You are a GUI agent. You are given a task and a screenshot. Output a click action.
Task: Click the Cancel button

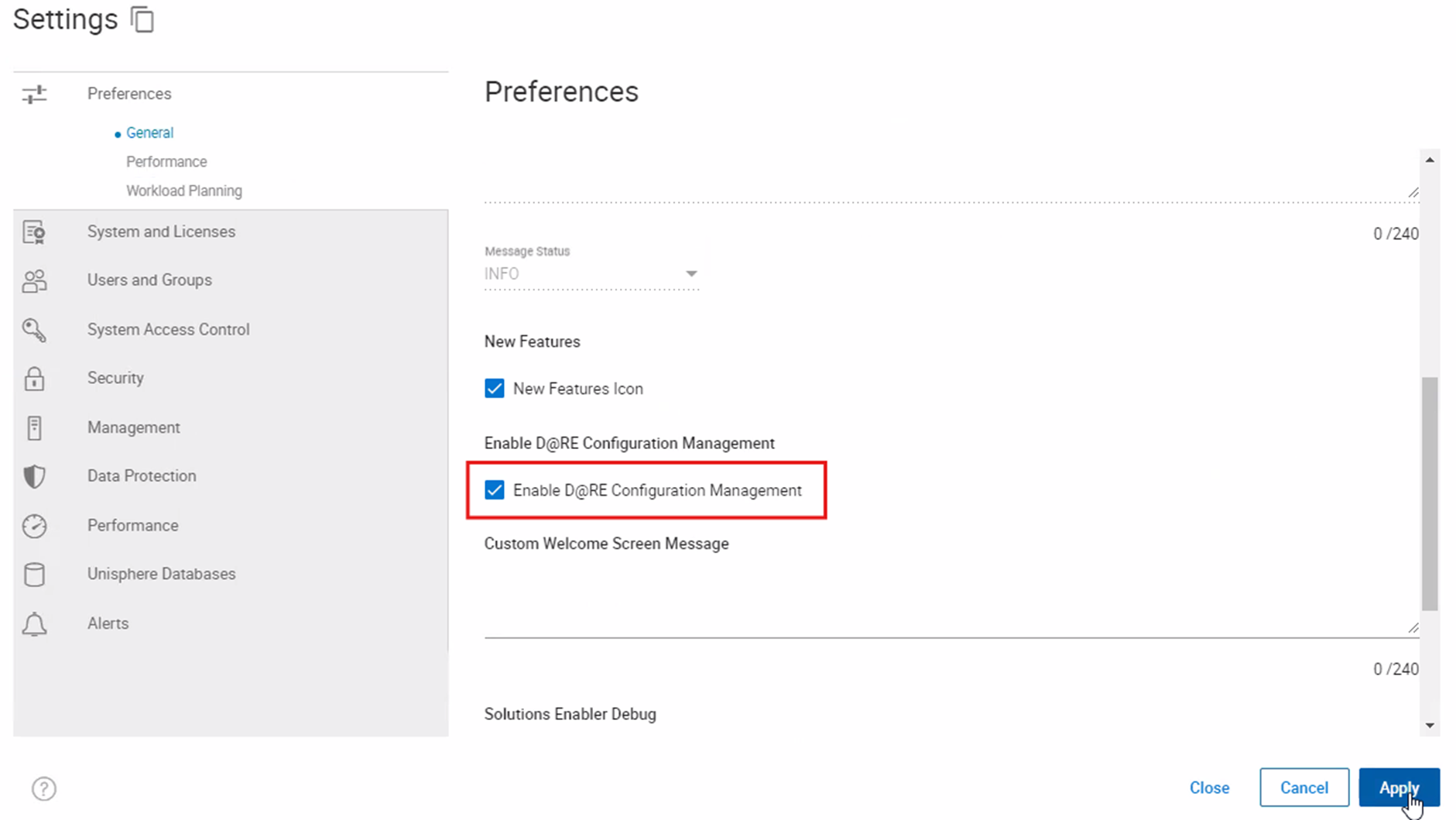(1304, 787)
